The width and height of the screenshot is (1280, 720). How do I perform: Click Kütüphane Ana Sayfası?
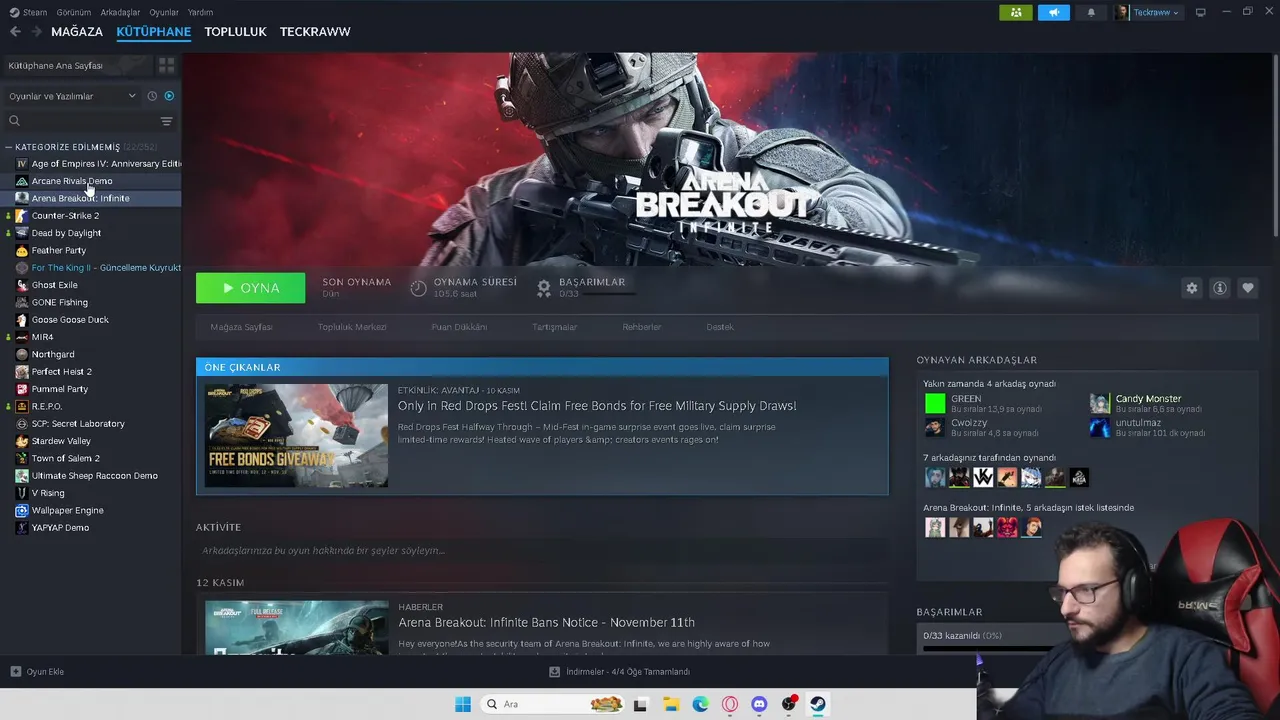[x=77, y=65]
